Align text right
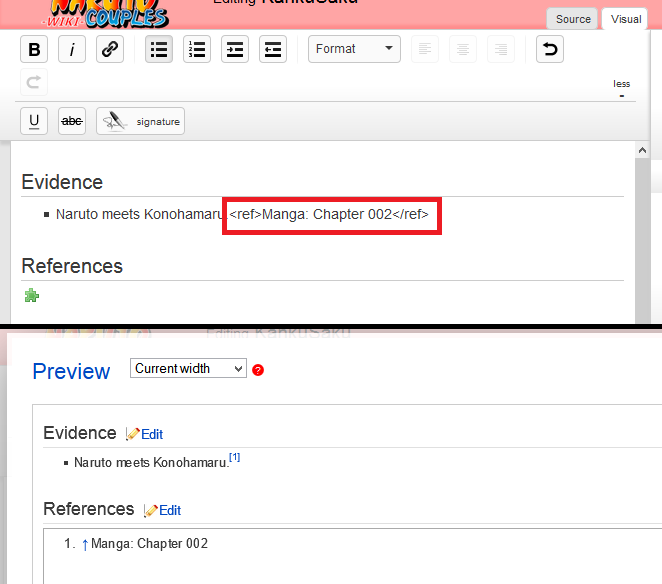 coord(501,49)
